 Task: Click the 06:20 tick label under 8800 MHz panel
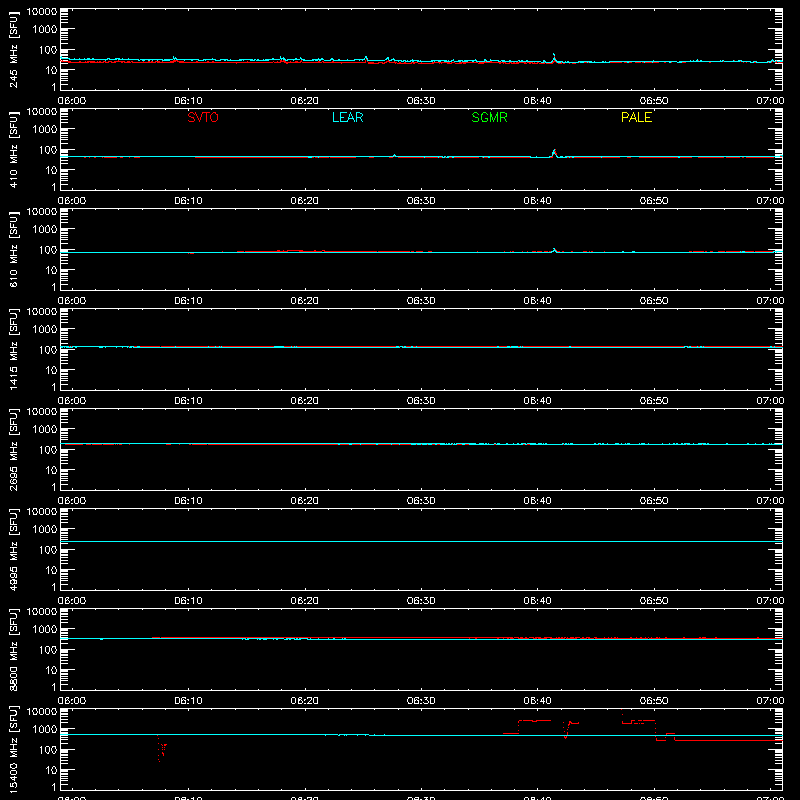pos(305,701)
